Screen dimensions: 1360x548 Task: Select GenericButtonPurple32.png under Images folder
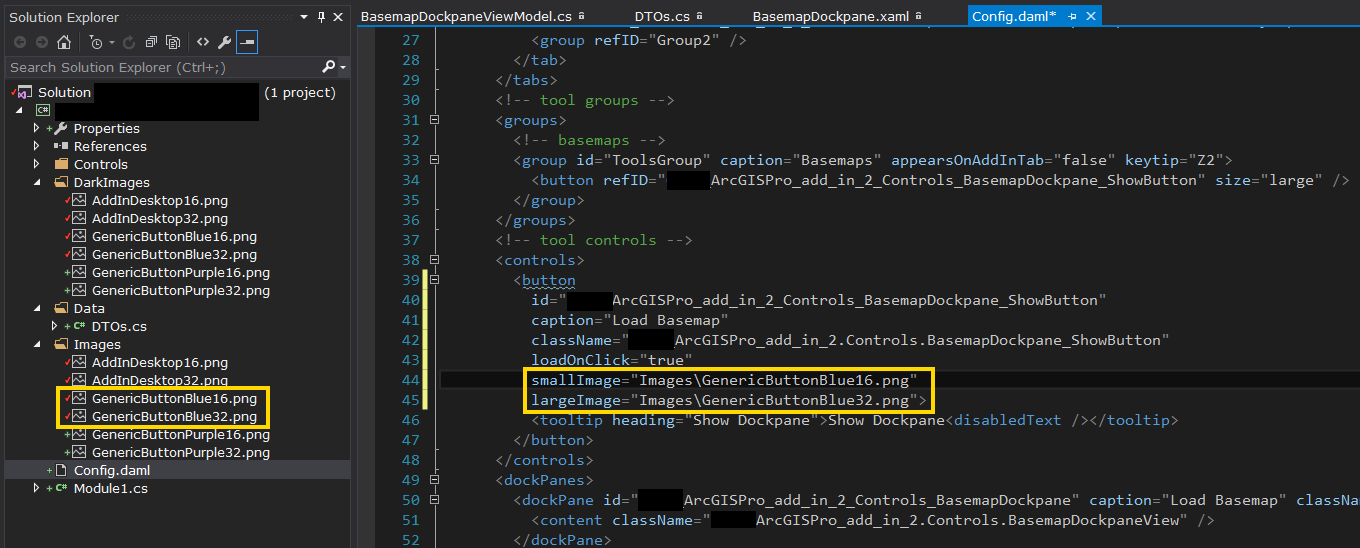click(x=181, y=452)
